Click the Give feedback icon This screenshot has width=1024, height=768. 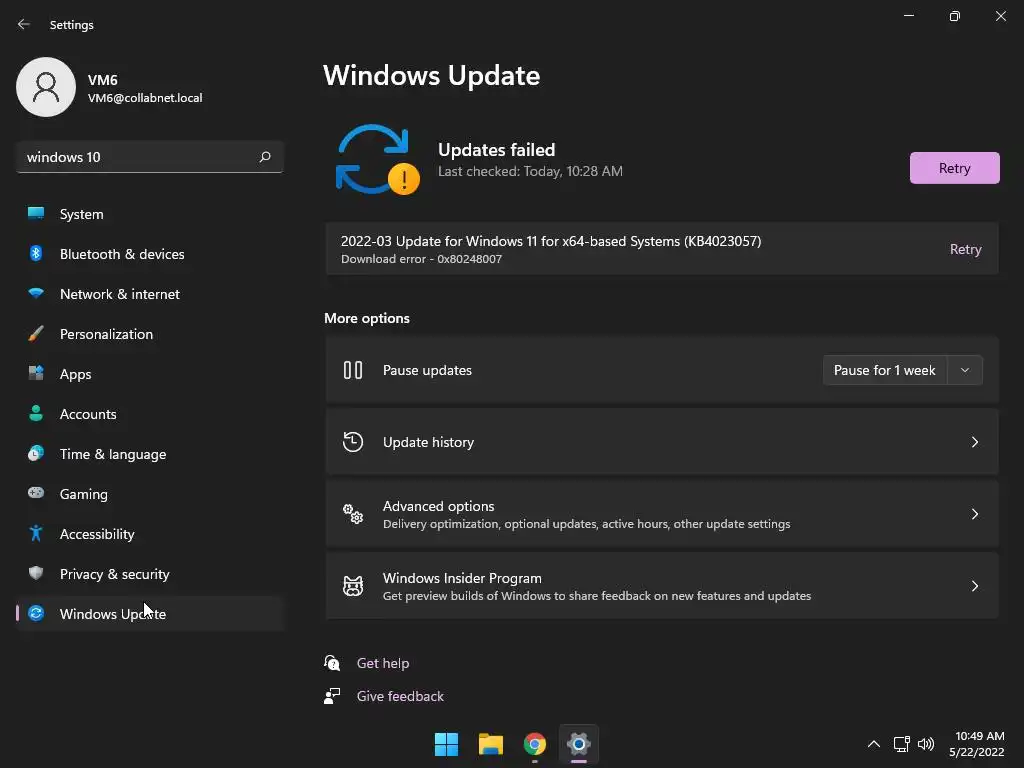click(332, 696)
